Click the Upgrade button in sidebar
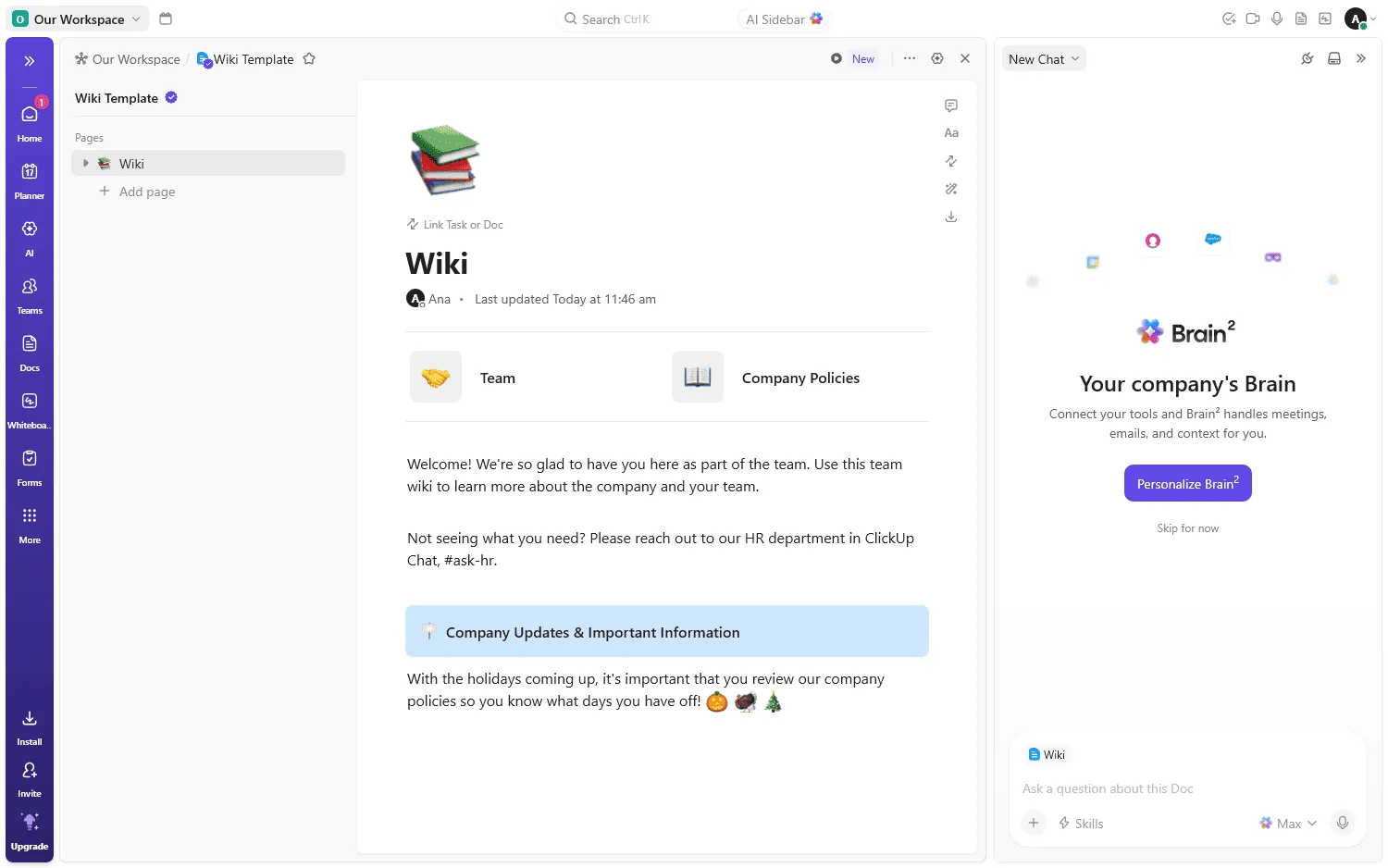 pyautogui.click(x=30, y=831)
